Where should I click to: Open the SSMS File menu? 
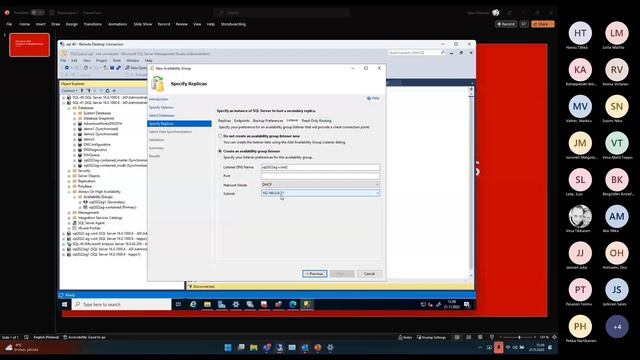click(x=63, y=60)
